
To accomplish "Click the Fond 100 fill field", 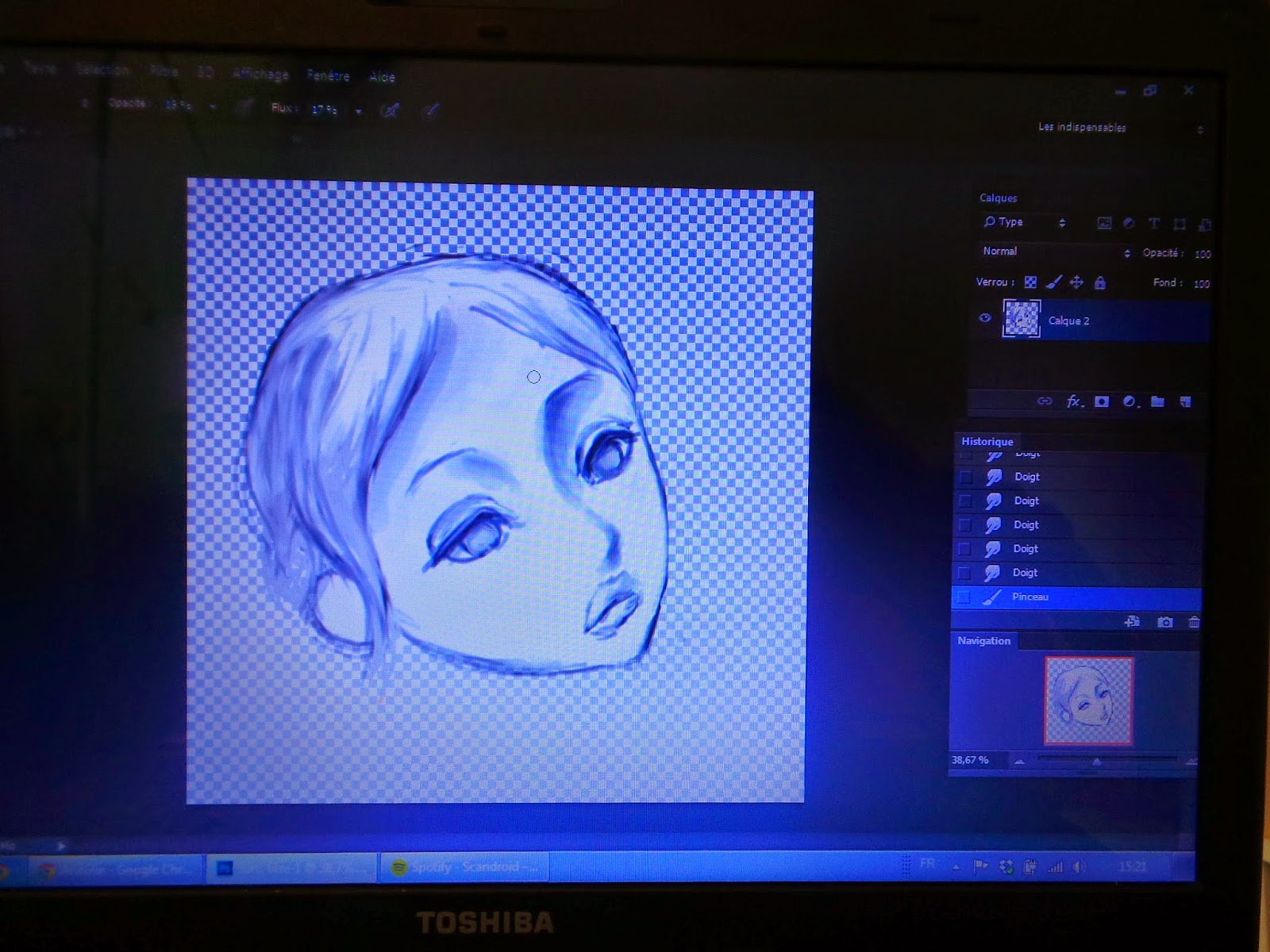I will pos(1202,284).
